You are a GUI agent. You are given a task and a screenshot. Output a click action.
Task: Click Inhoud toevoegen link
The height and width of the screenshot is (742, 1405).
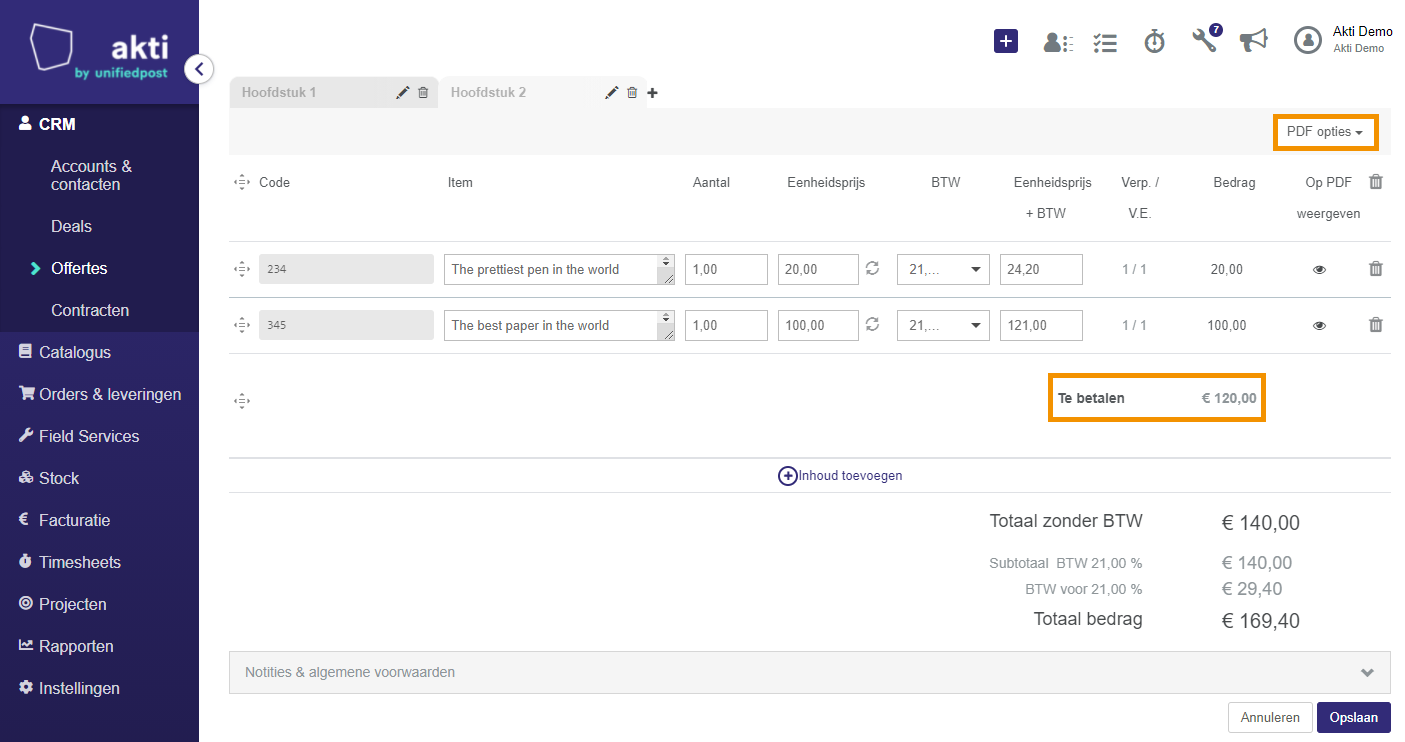(x=840, y=476)
